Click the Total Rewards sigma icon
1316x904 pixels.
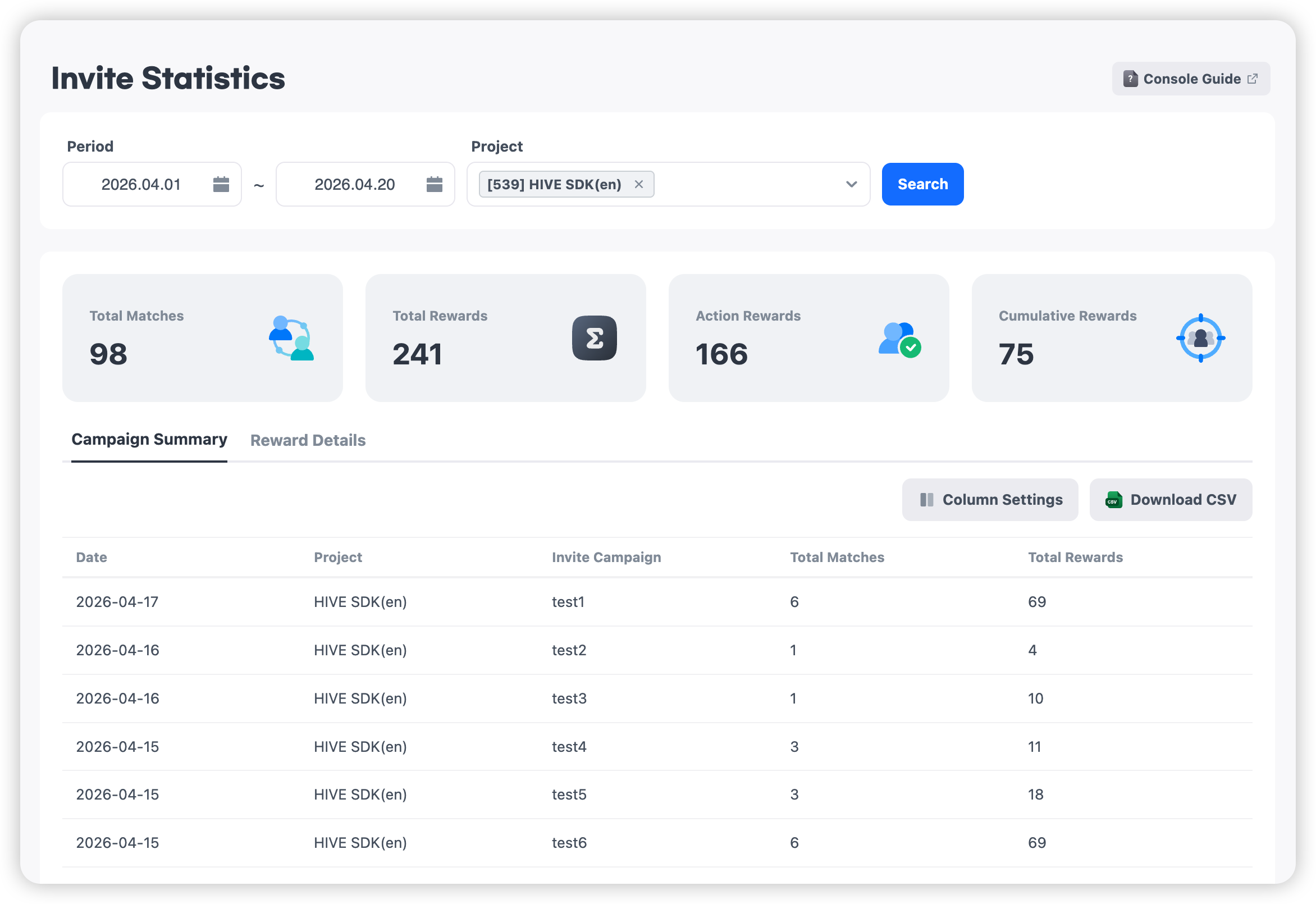(x=594, y=338)
